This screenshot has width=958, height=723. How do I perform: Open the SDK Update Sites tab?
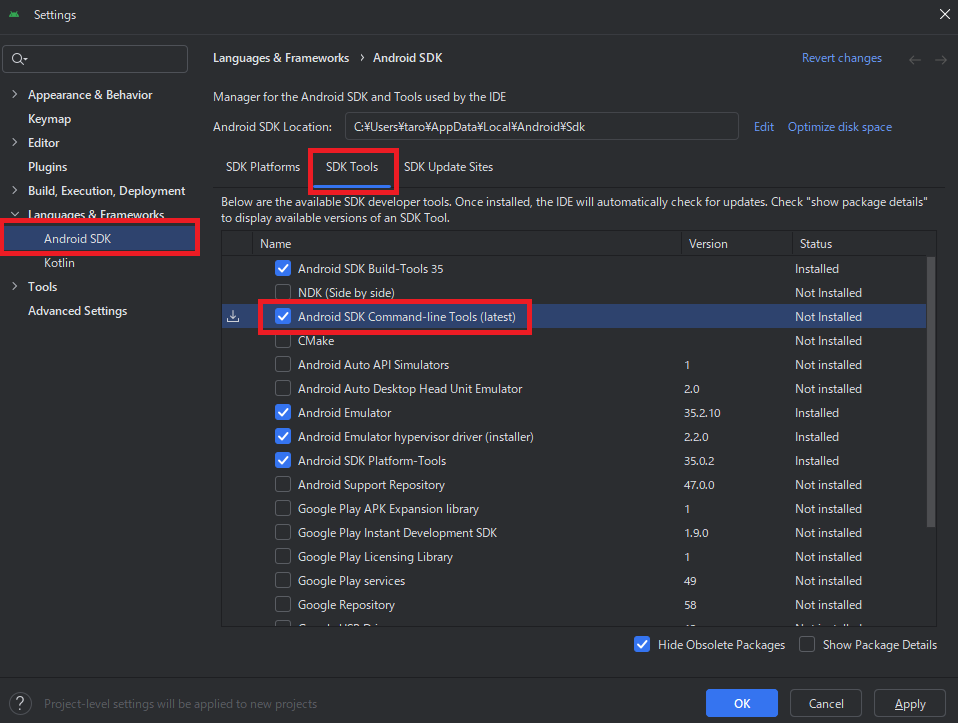point(448,167)
